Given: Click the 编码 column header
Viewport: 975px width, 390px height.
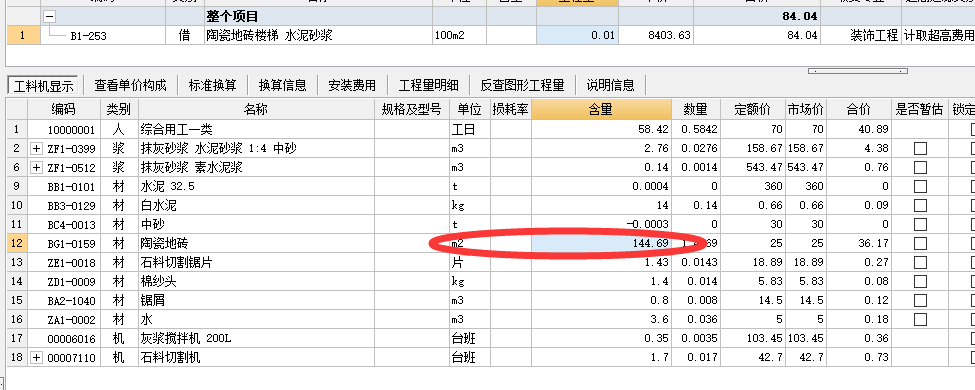Looking at the screenshot, I should pos(63,110).
